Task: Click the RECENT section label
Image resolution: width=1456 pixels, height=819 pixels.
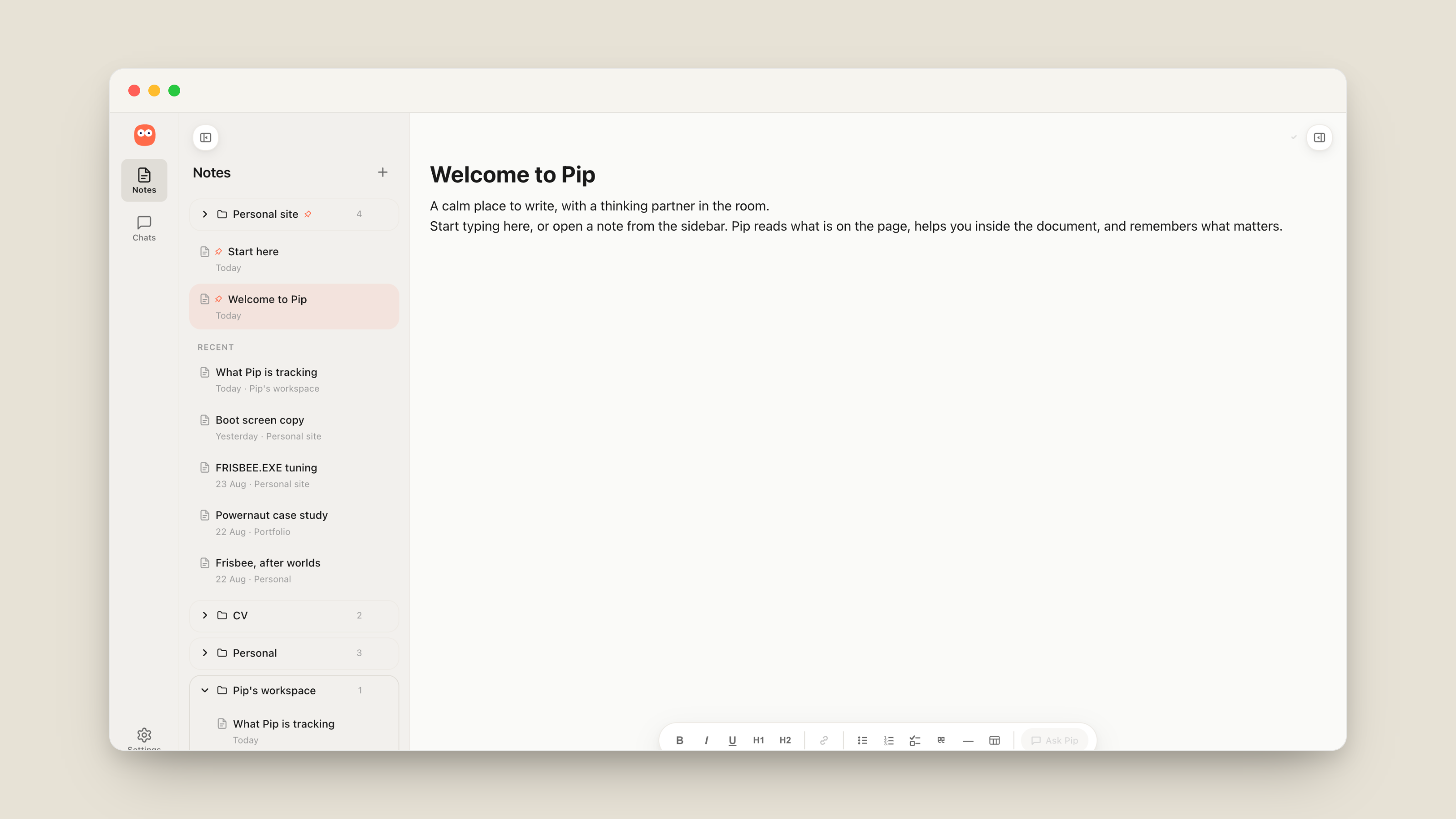Action: (215, 347)
